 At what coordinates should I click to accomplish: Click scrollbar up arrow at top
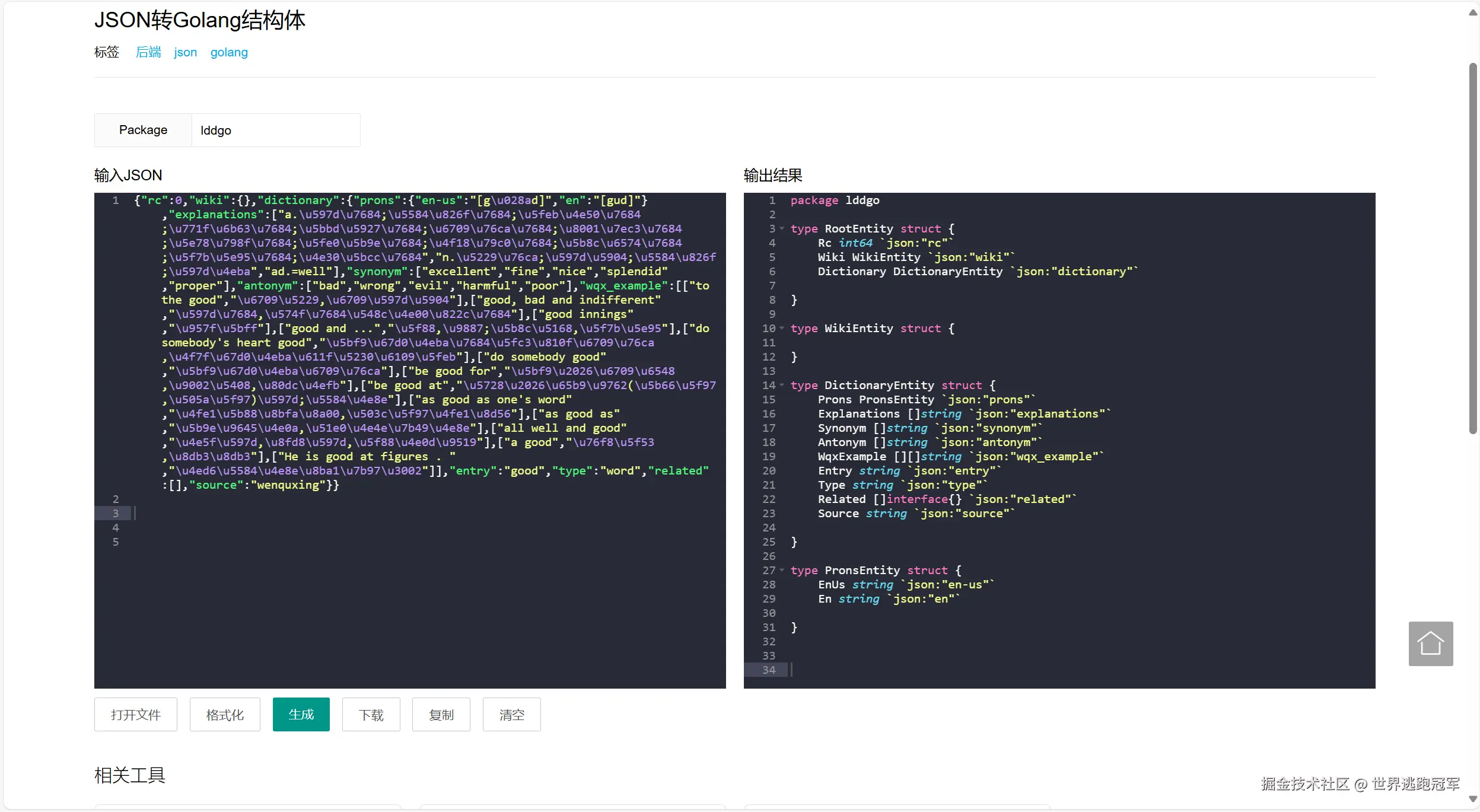pyautogui.click(x=1473, y=12)
